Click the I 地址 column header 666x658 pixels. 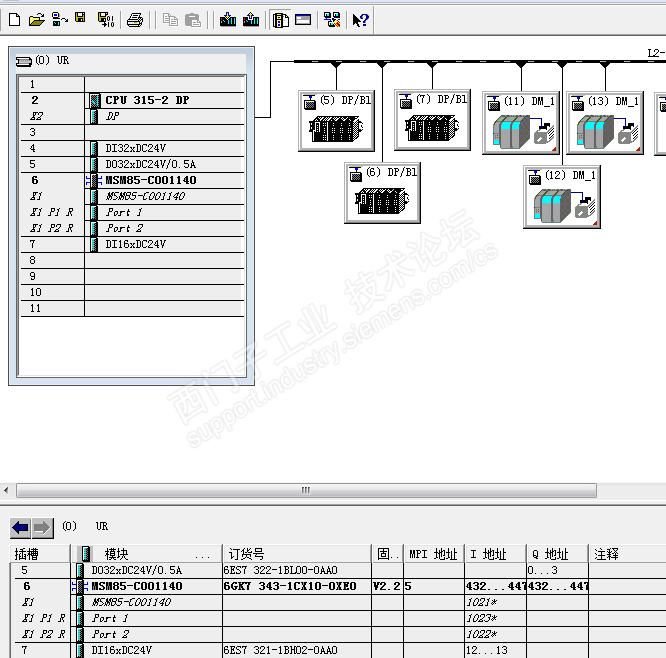point(495,554)
